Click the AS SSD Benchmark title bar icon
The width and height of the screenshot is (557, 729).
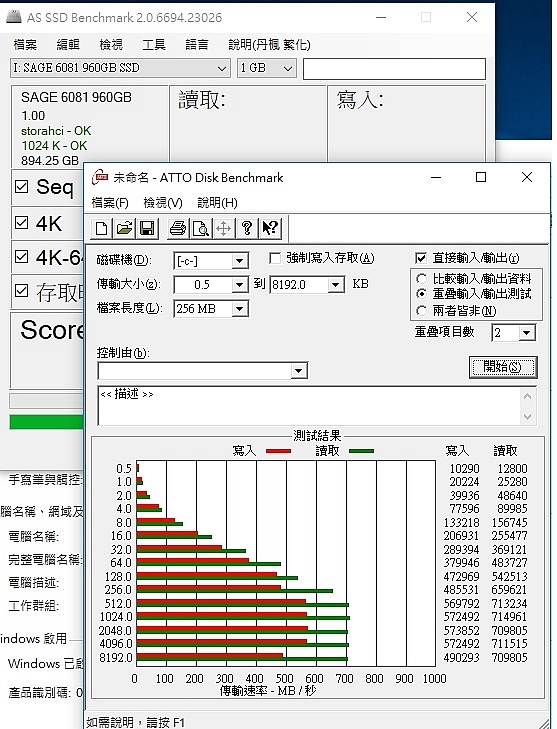tap(13, 17)
